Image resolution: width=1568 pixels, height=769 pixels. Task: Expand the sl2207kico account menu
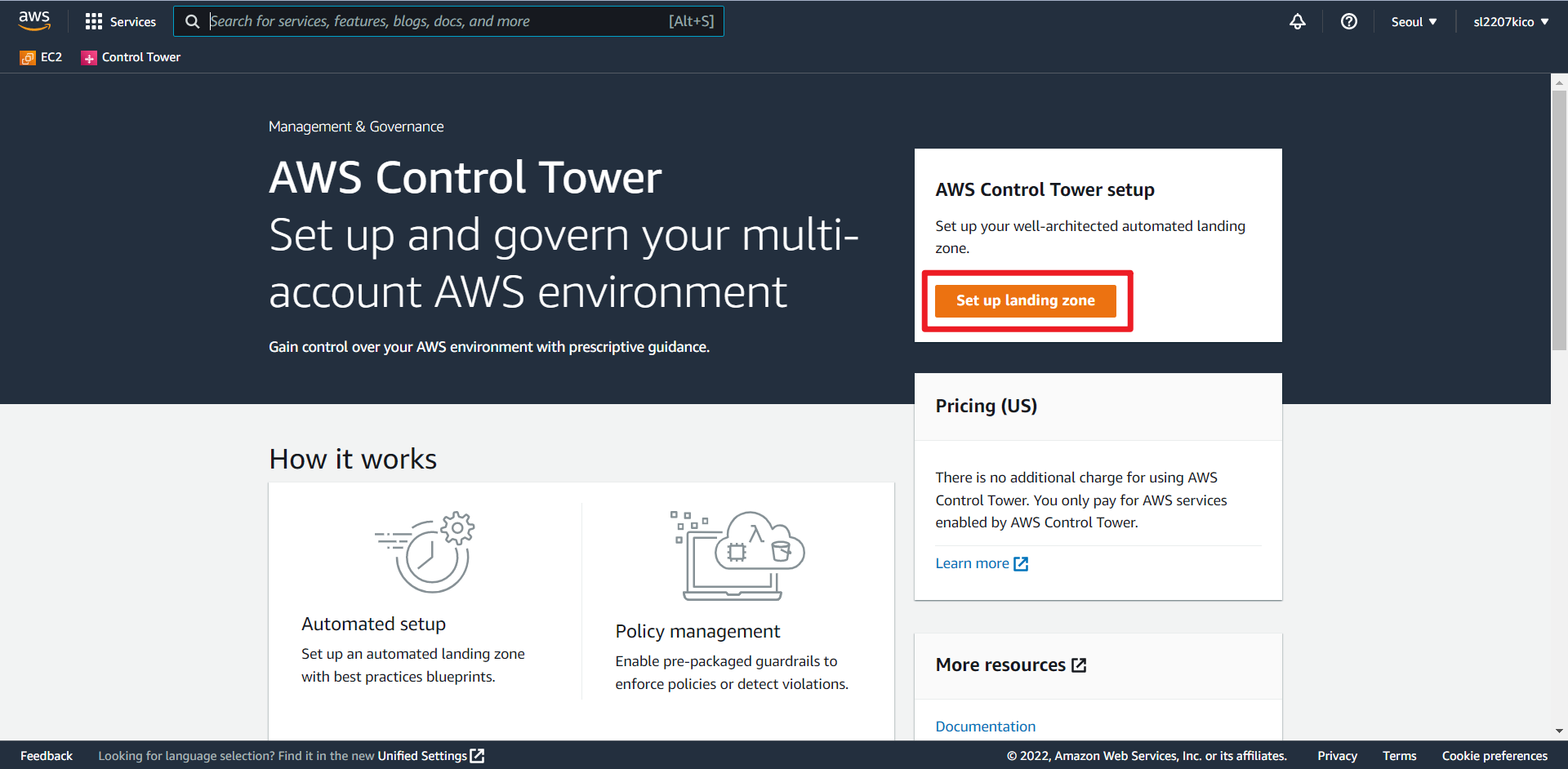[1510, 21]
